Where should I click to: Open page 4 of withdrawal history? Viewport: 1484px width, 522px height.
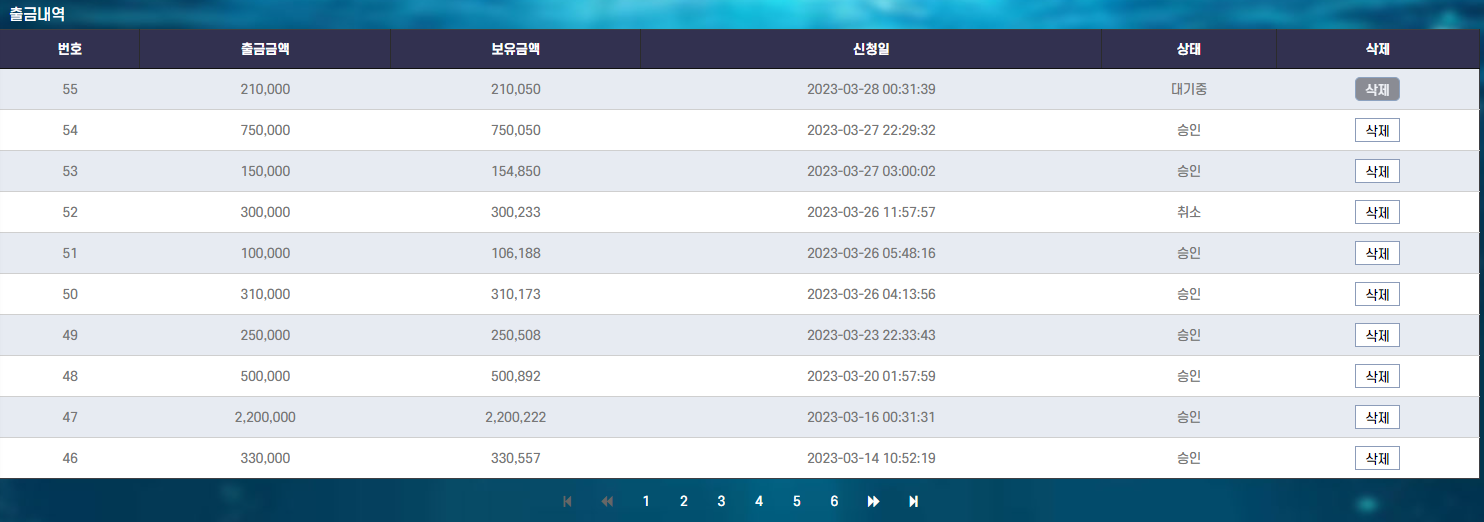click(759, 501)
